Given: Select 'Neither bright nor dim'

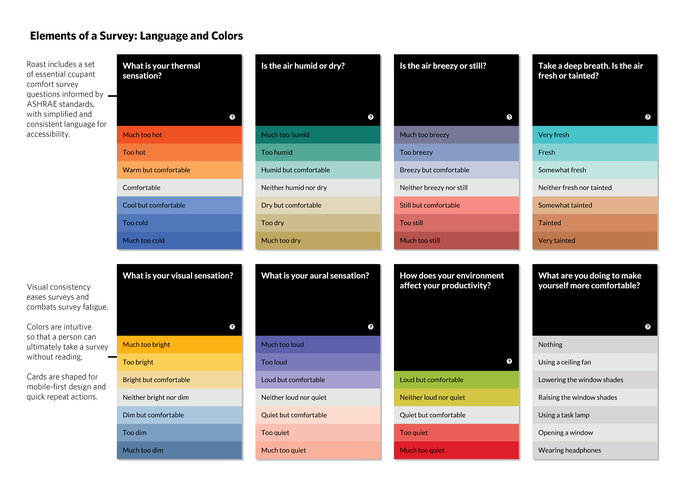Looking at the screenshot, I should click(x=180, y=397).
